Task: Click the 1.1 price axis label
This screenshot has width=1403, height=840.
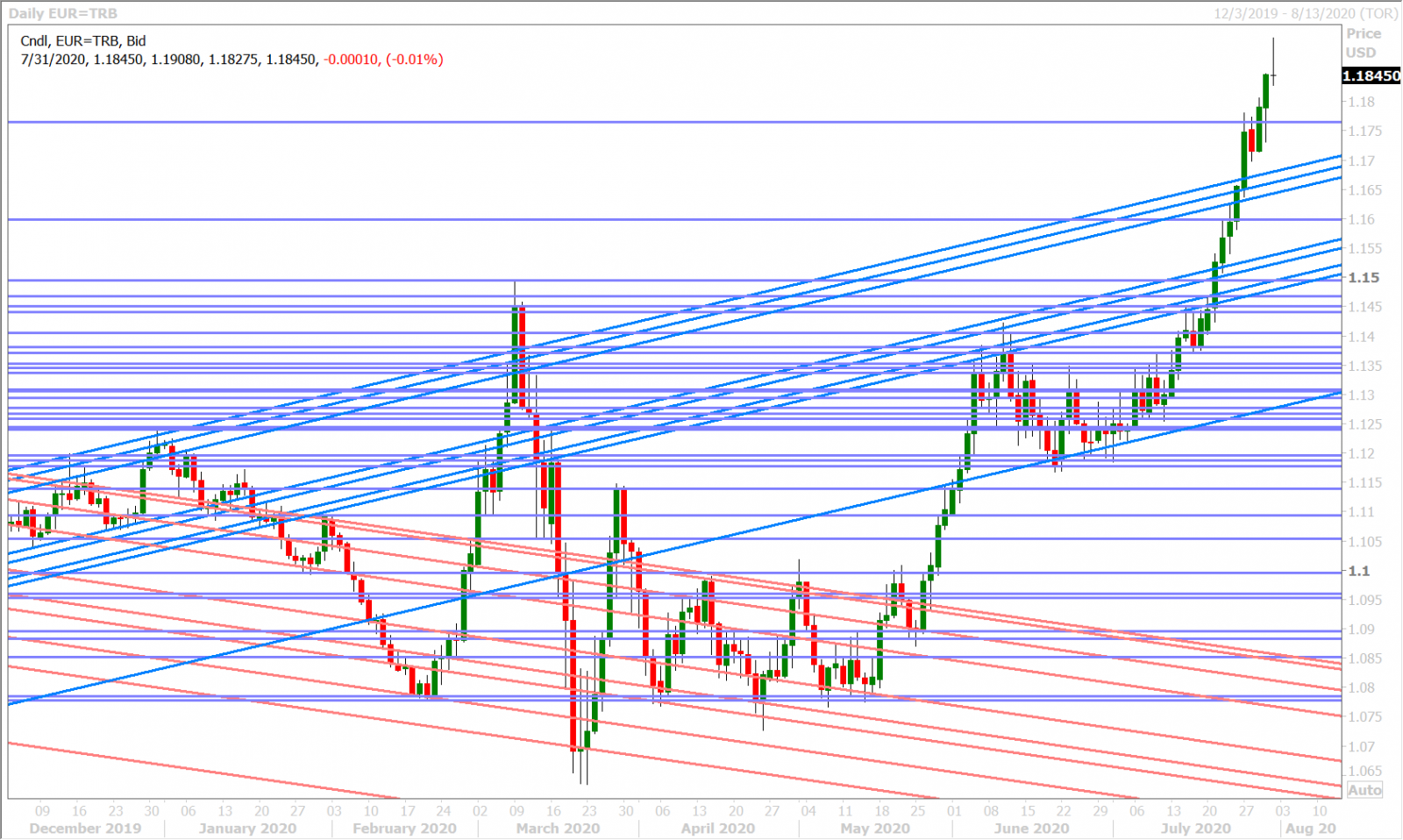Action: (1359, 571)
